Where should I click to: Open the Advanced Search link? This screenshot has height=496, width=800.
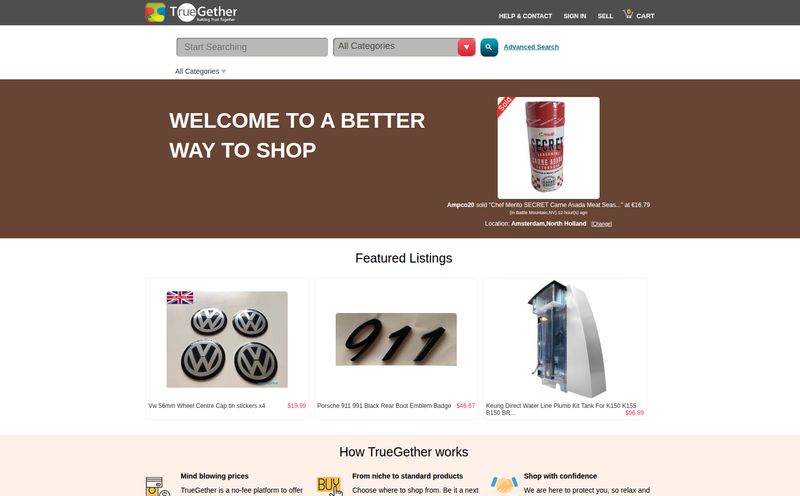point(531,47)
